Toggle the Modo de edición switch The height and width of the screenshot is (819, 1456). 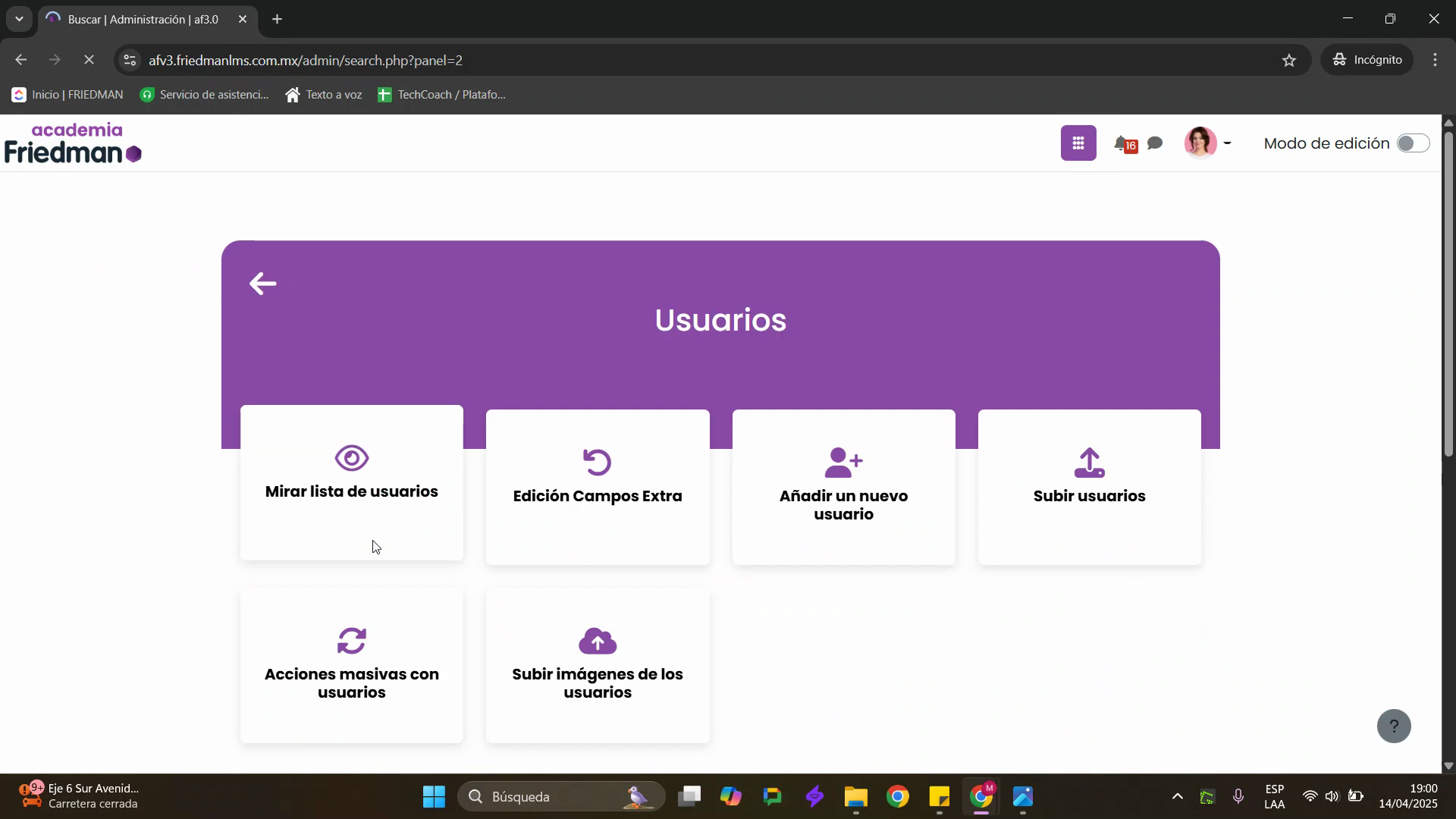[x=1413, y=143]
